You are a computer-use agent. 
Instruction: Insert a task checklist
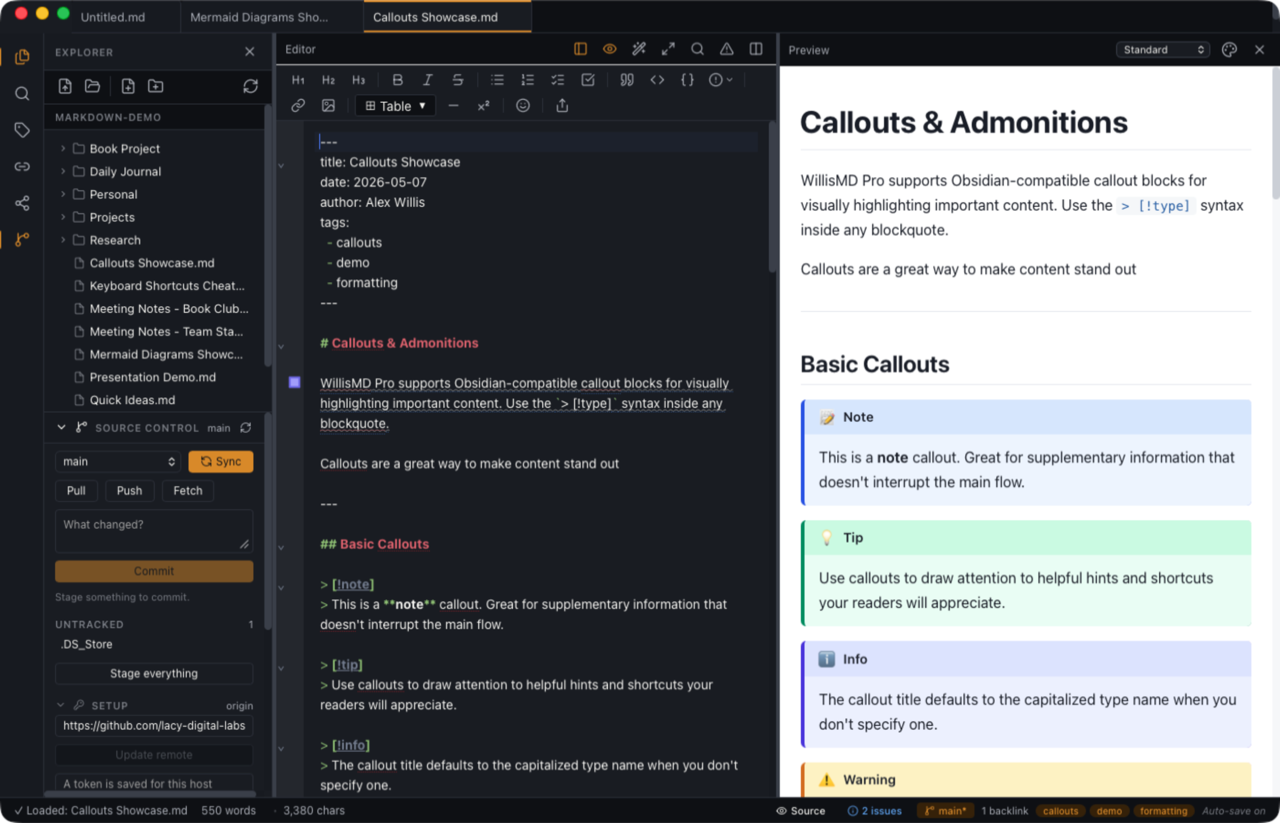(557, 80)
